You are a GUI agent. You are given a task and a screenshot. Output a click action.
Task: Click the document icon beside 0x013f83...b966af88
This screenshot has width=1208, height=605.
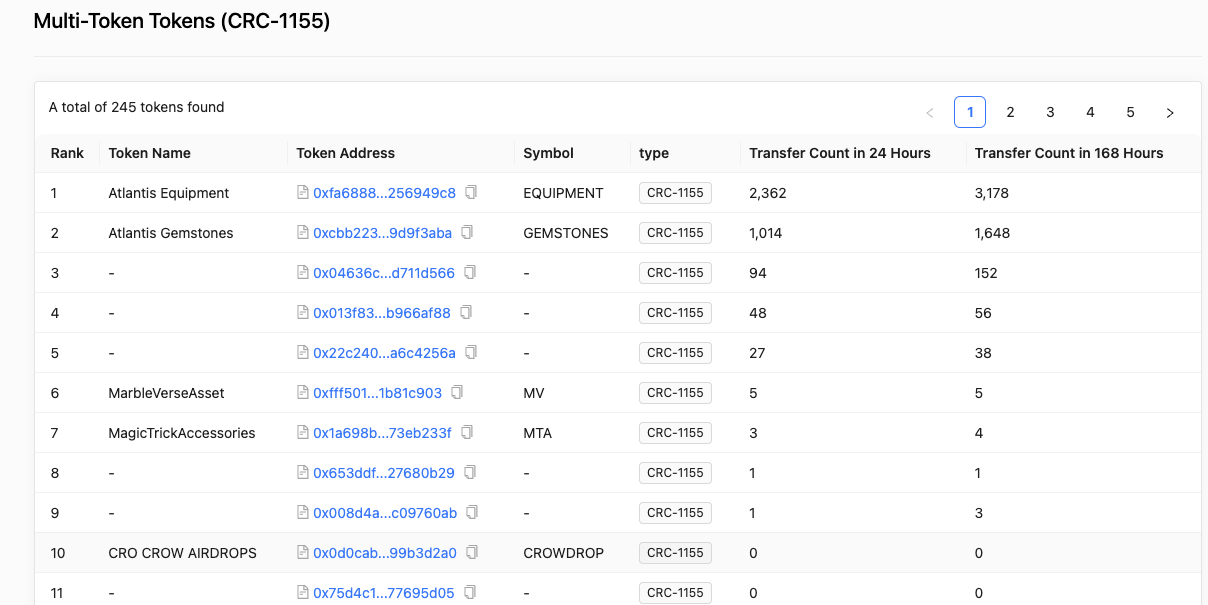tap(466, 312)
